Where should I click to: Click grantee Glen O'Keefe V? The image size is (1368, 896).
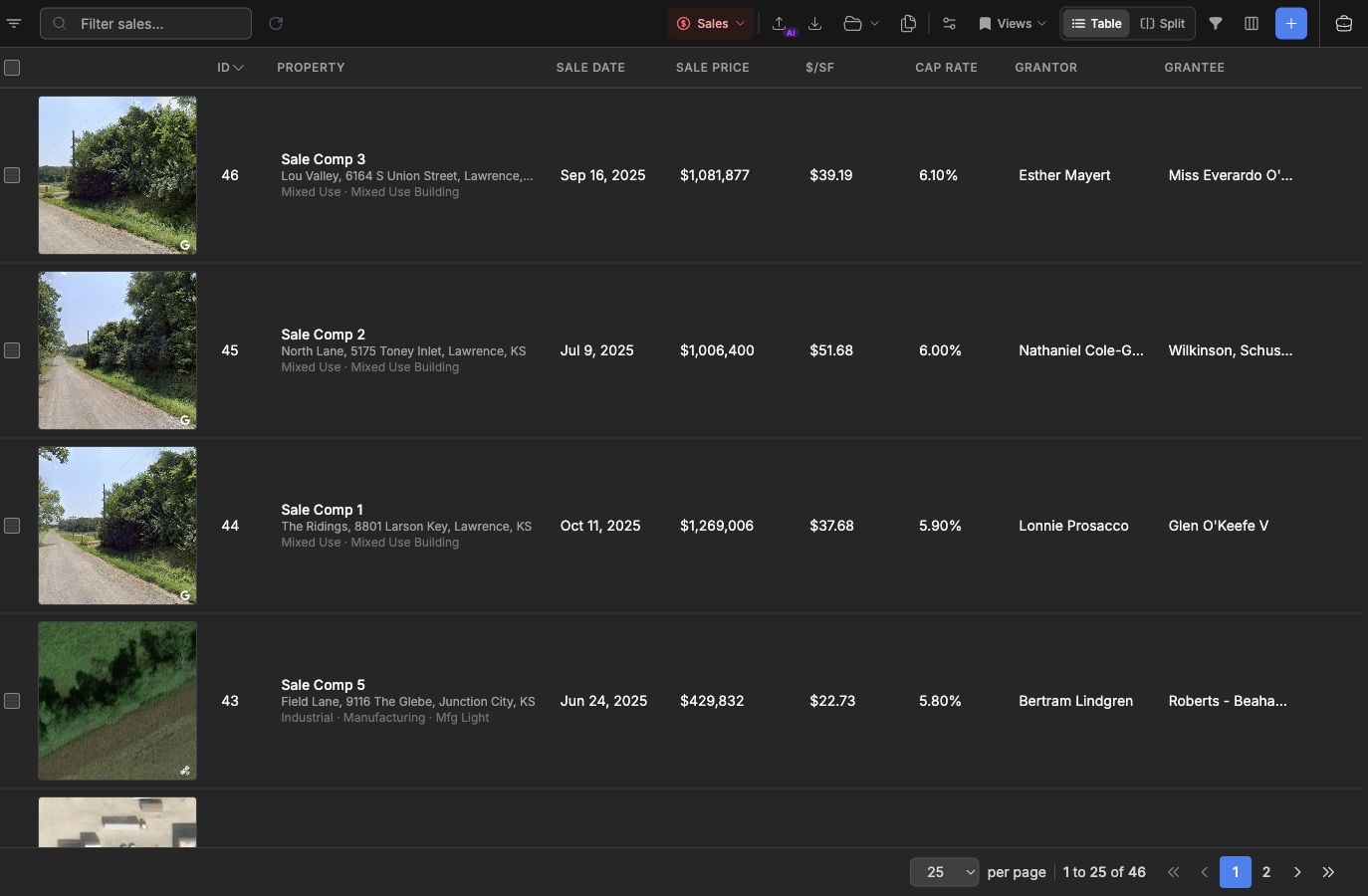click(1218, 526)
